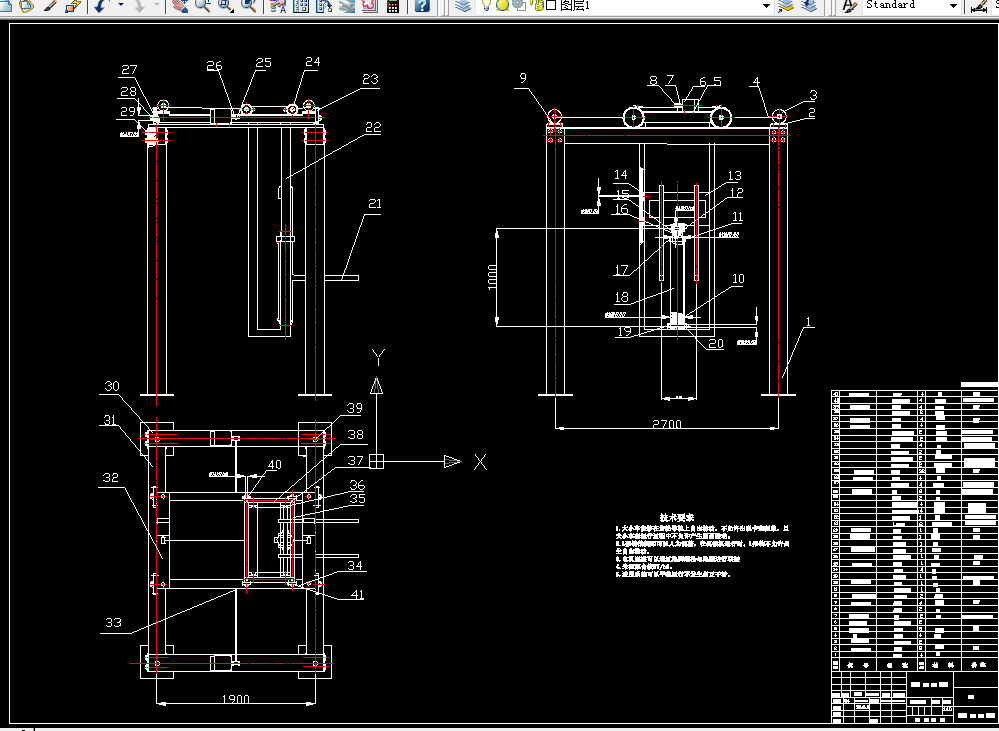The width and height of the screenshot is (999, 731).
Task: Select part callout number 30
Action: [x=111, y=386]
